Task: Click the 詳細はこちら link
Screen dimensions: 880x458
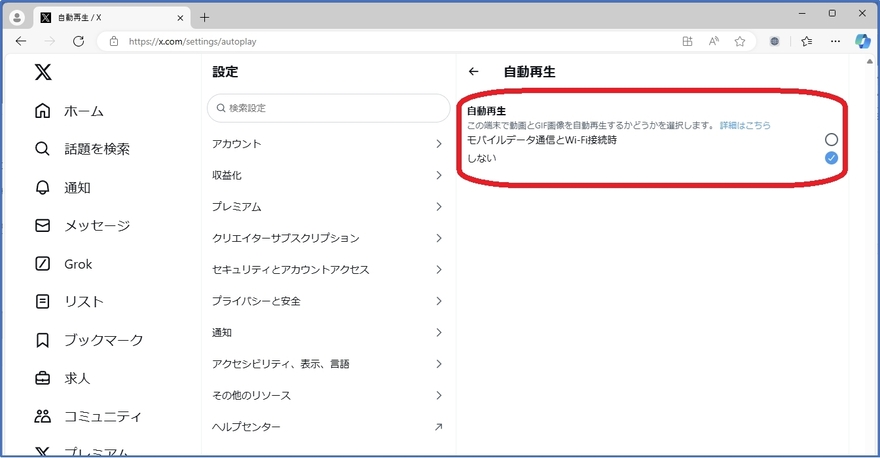Action: point(745,125)
